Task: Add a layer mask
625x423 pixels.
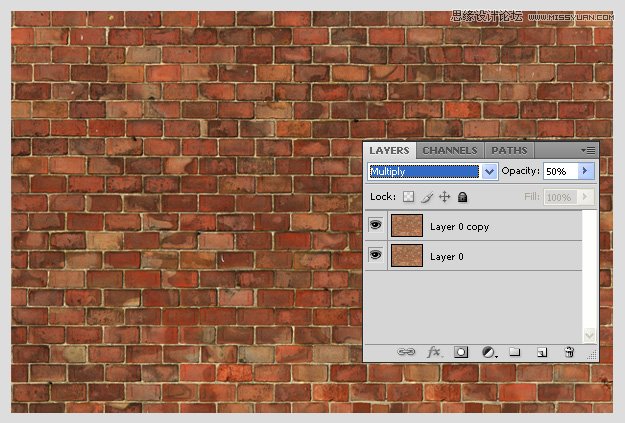Action: [x=461, y=352]
